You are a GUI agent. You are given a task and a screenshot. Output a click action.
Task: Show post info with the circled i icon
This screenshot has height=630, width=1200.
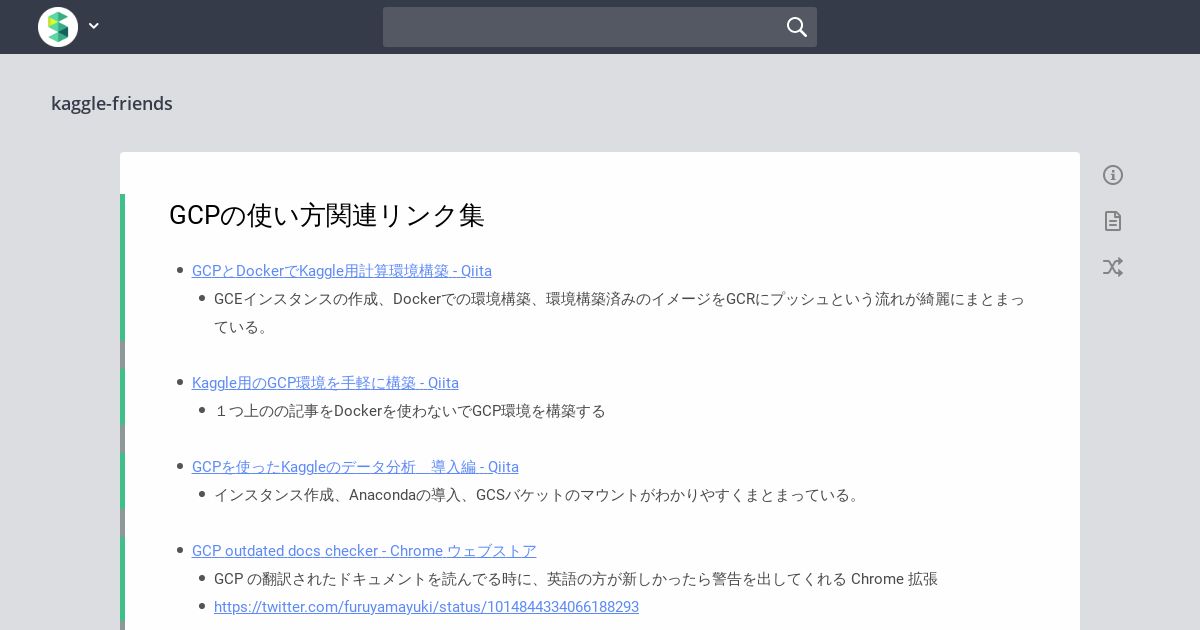(x=1113, y=175)
